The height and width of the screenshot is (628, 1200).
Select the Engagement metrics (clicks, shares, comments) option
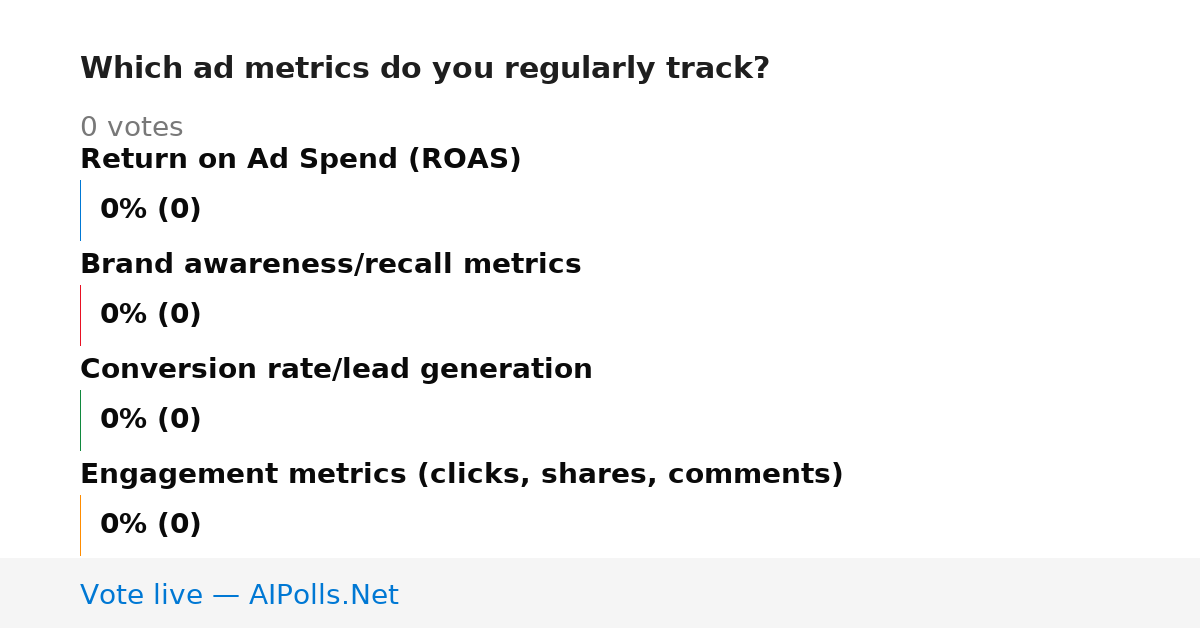tap(461, 474)
